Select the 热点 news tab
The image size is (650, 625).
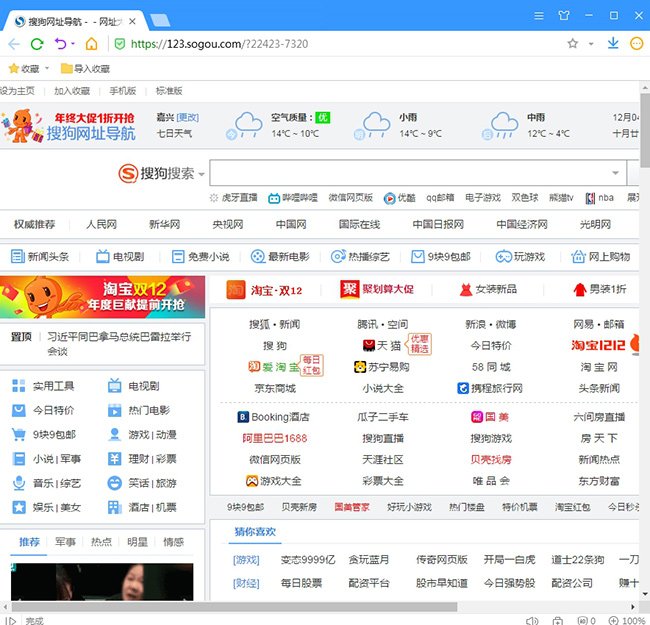coord(101,542)
